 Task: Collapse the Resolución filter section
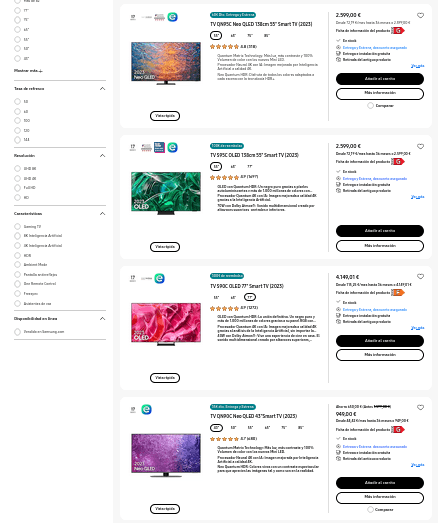[102, 156]
